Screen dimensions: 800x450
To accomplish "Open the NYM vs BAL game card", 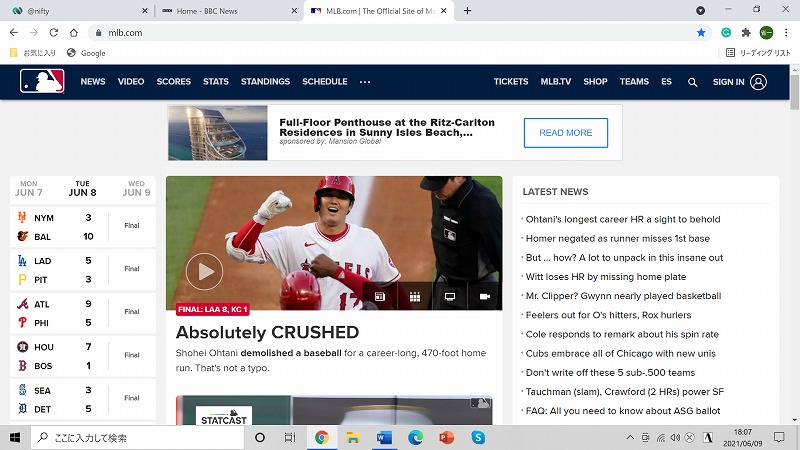I will click(x=83, y=227).
